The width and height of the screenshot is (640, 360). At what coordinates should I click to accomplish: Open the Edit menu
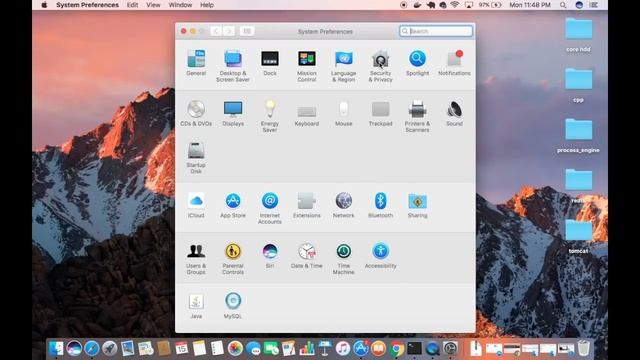coord(132,5)
